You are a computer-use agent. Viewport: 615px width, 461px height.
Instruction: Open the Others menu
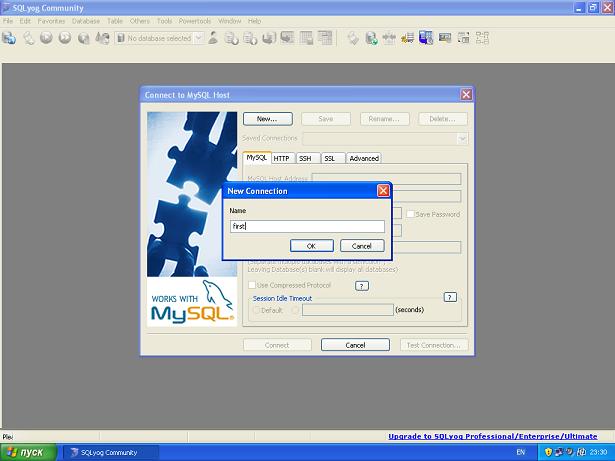point(140,21)
